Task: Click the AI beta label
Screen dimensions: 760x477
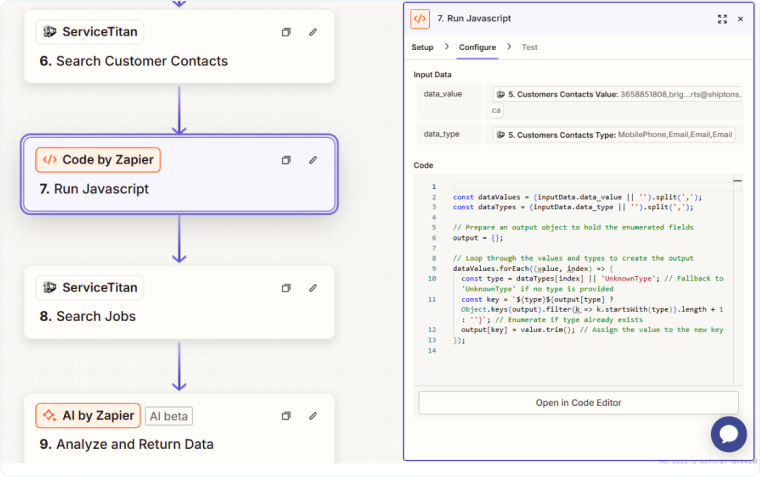Action: (x=169, y=416)
